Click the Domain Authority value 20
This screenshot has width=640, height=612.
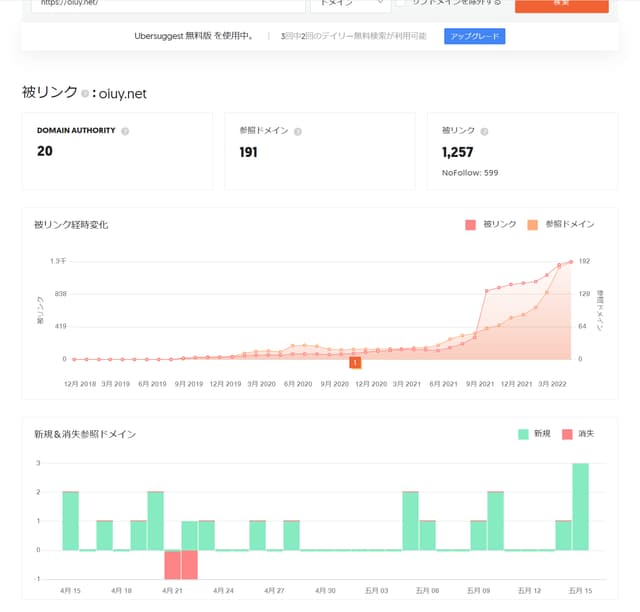click(x=44, y=151)
